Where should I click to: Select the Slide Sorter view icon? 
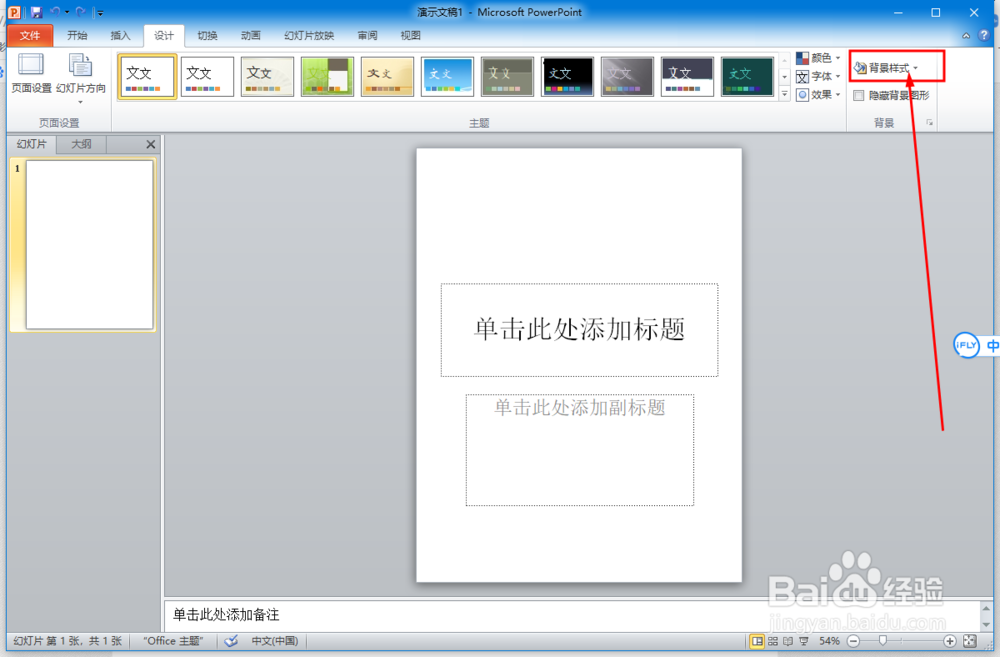pyautogui.click(x=771, y=640)
